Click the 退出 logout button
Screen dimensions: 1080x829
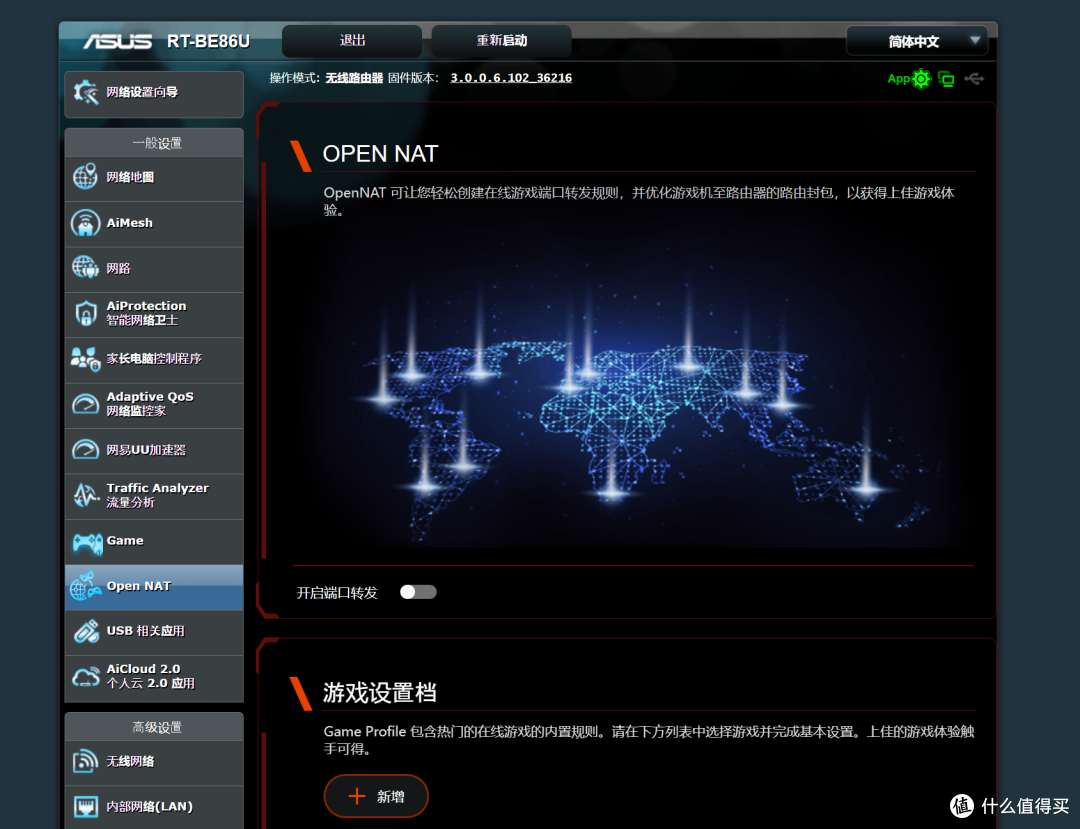352,41
